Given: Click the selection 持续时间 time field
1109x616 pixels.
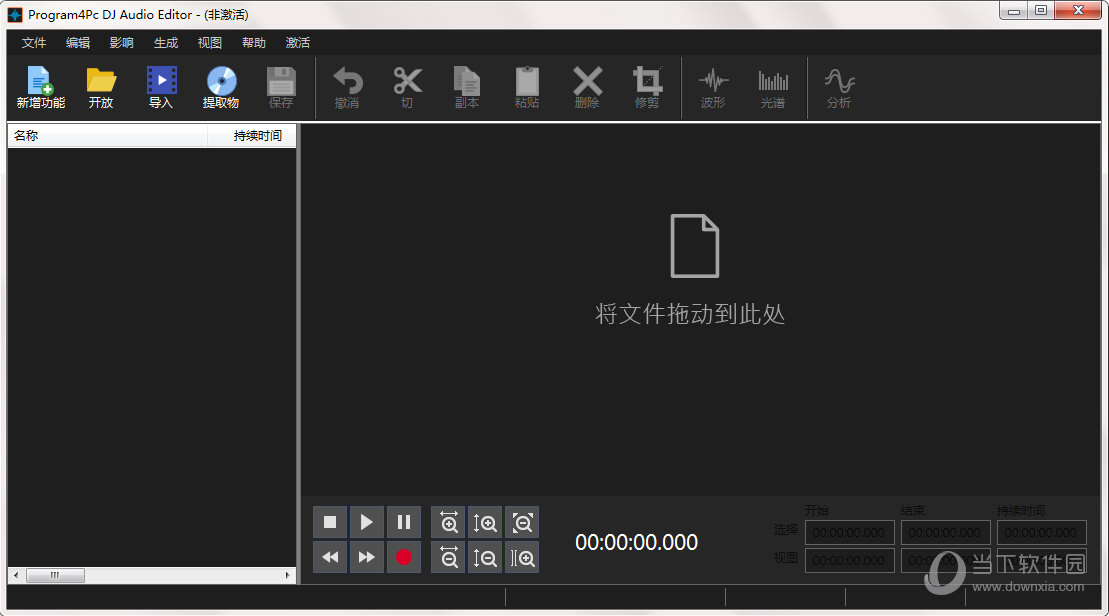Looking at the screenshot, I should 1042,532.
